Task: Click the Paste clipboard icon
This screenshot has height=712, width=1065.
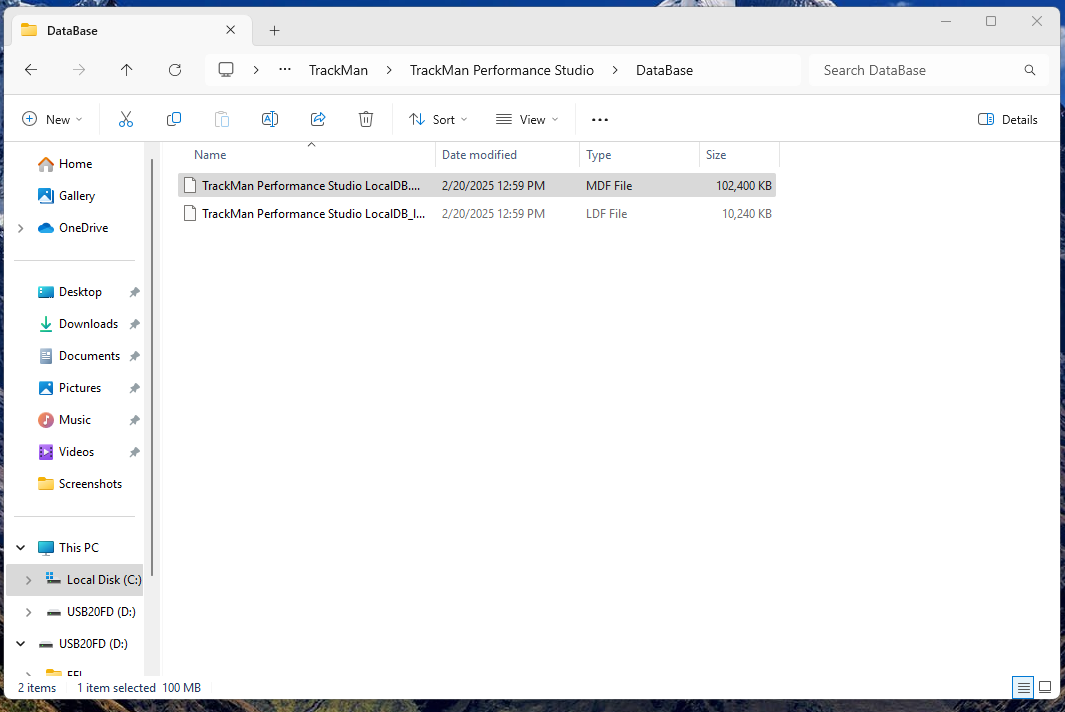Action: click(222, 120)
